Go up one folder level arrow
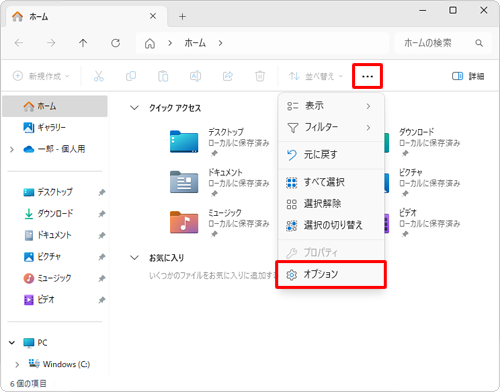 pyautogui.click(x=83, y=43)
